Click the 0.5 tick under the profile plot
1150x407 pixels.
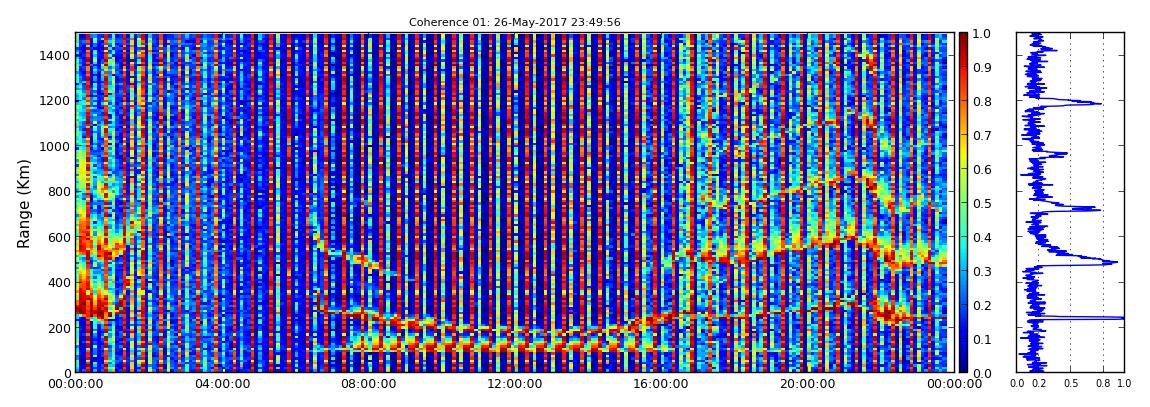[x=1071, y=384]
